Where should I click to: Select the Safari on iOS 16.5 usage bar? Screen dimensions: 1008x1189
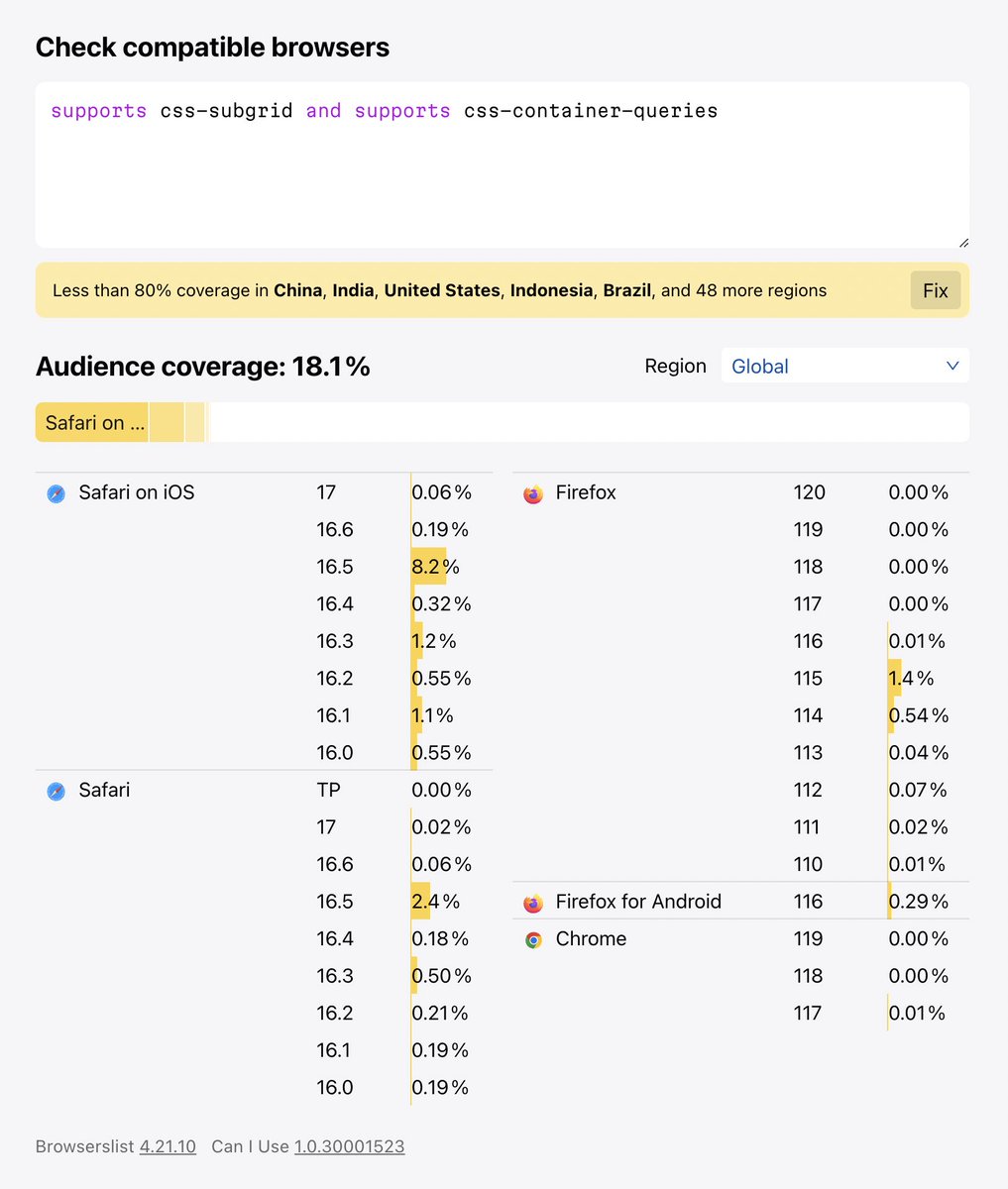(429, 567)
